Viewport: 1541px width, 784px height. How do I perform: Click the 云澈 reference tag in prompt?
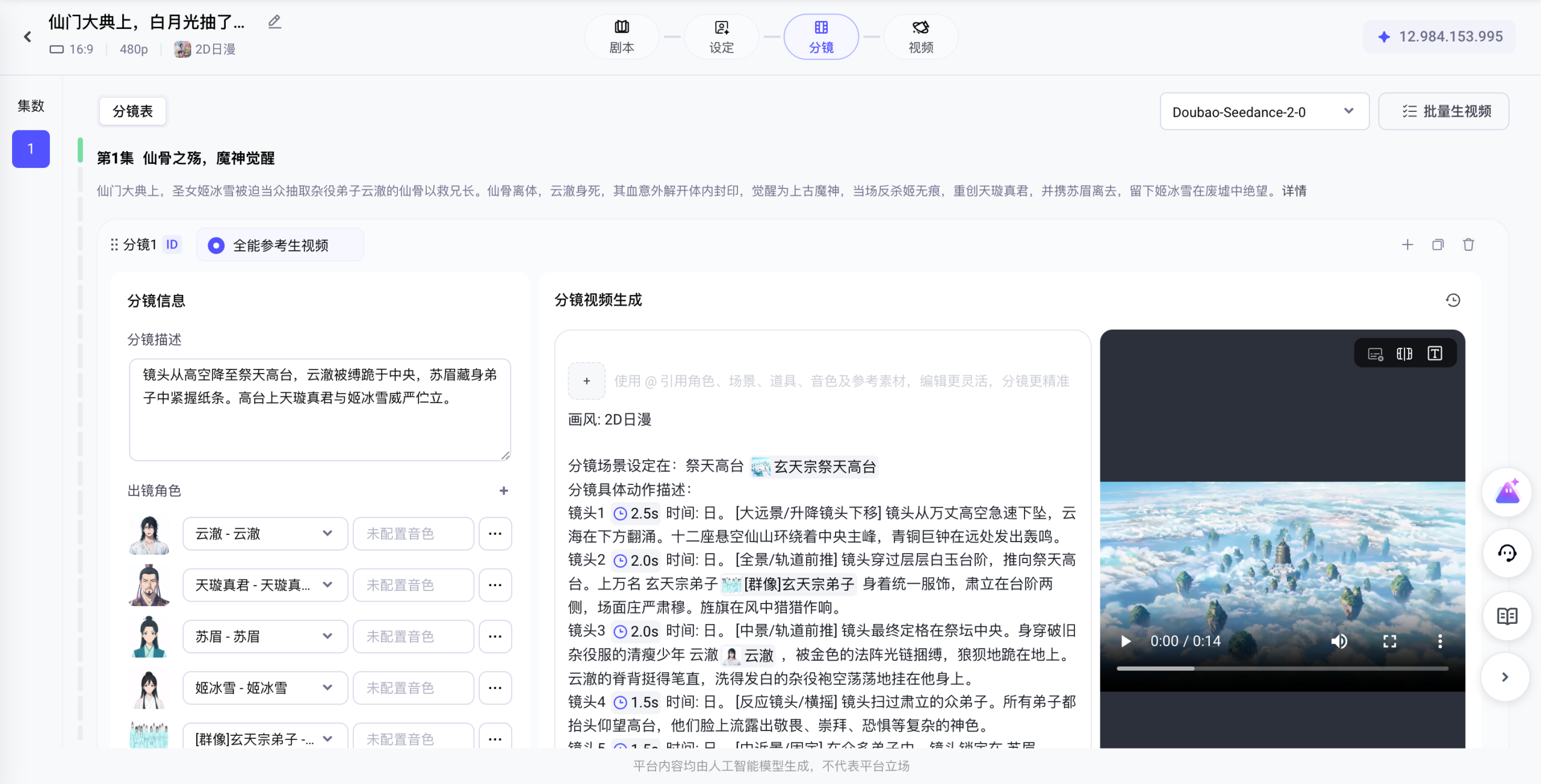749,655
